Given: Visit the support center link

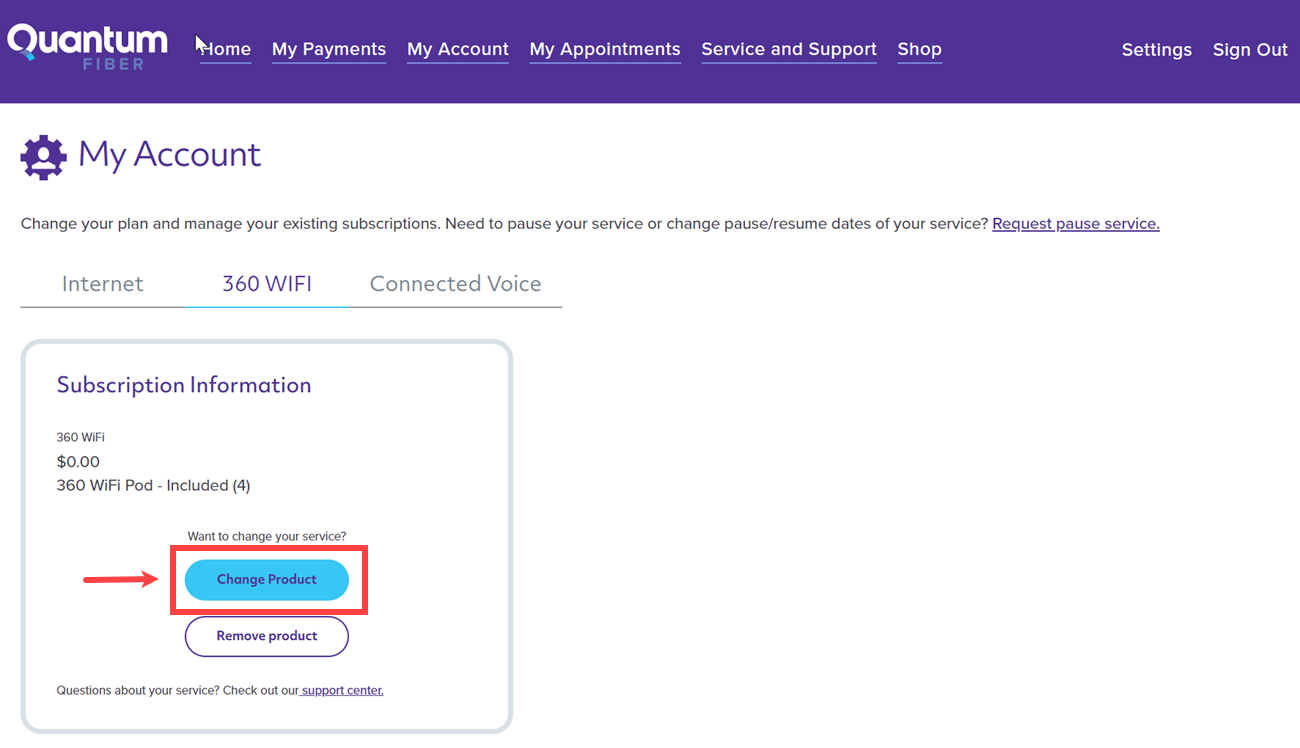Looking at the screenshot, I should coord(342,690).
